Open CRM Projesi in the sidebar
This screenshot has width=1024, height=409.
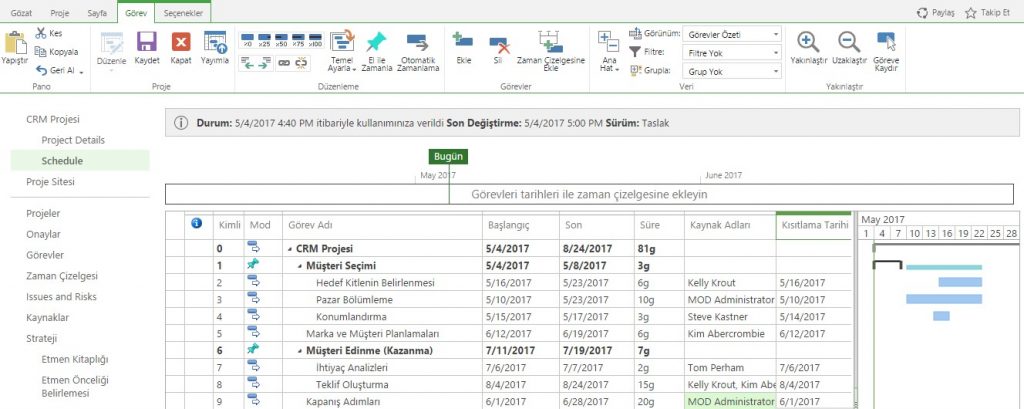pos(53,120)
